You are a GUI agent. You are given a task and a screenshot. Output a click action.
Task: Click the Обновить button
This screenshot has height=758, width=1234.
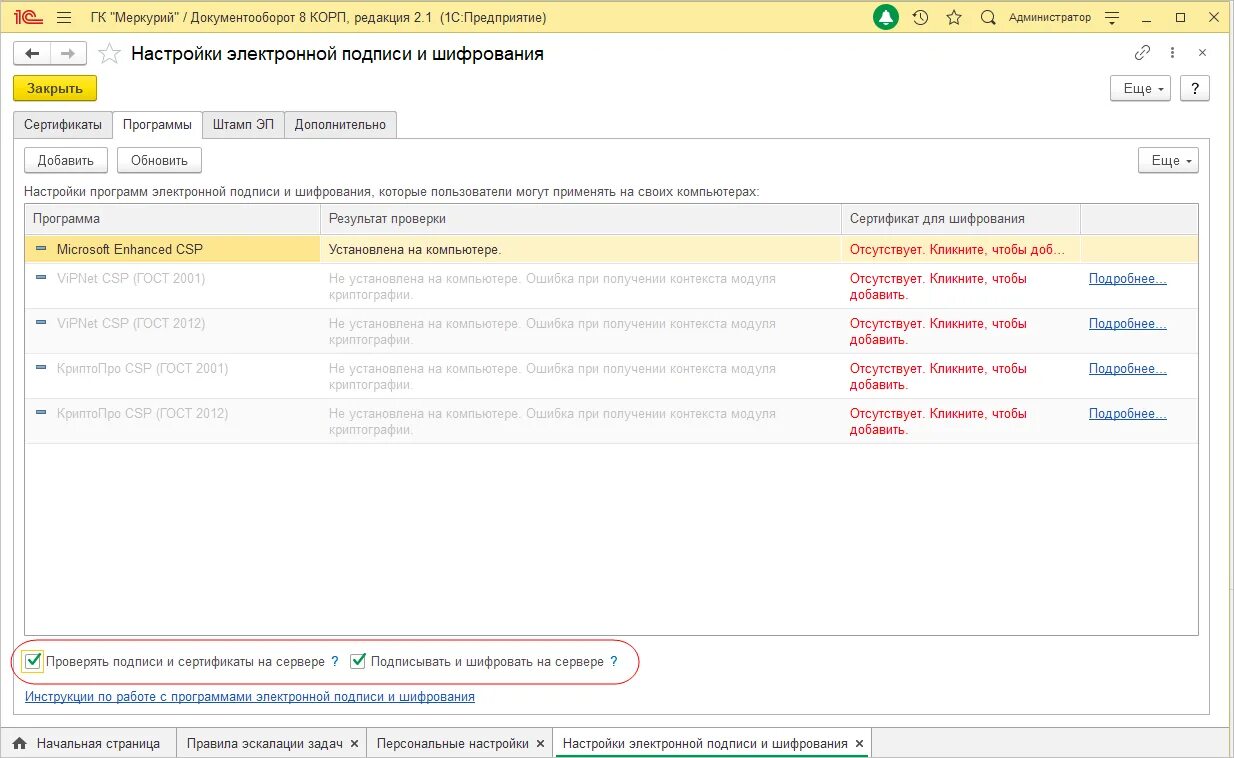(159, 160)
